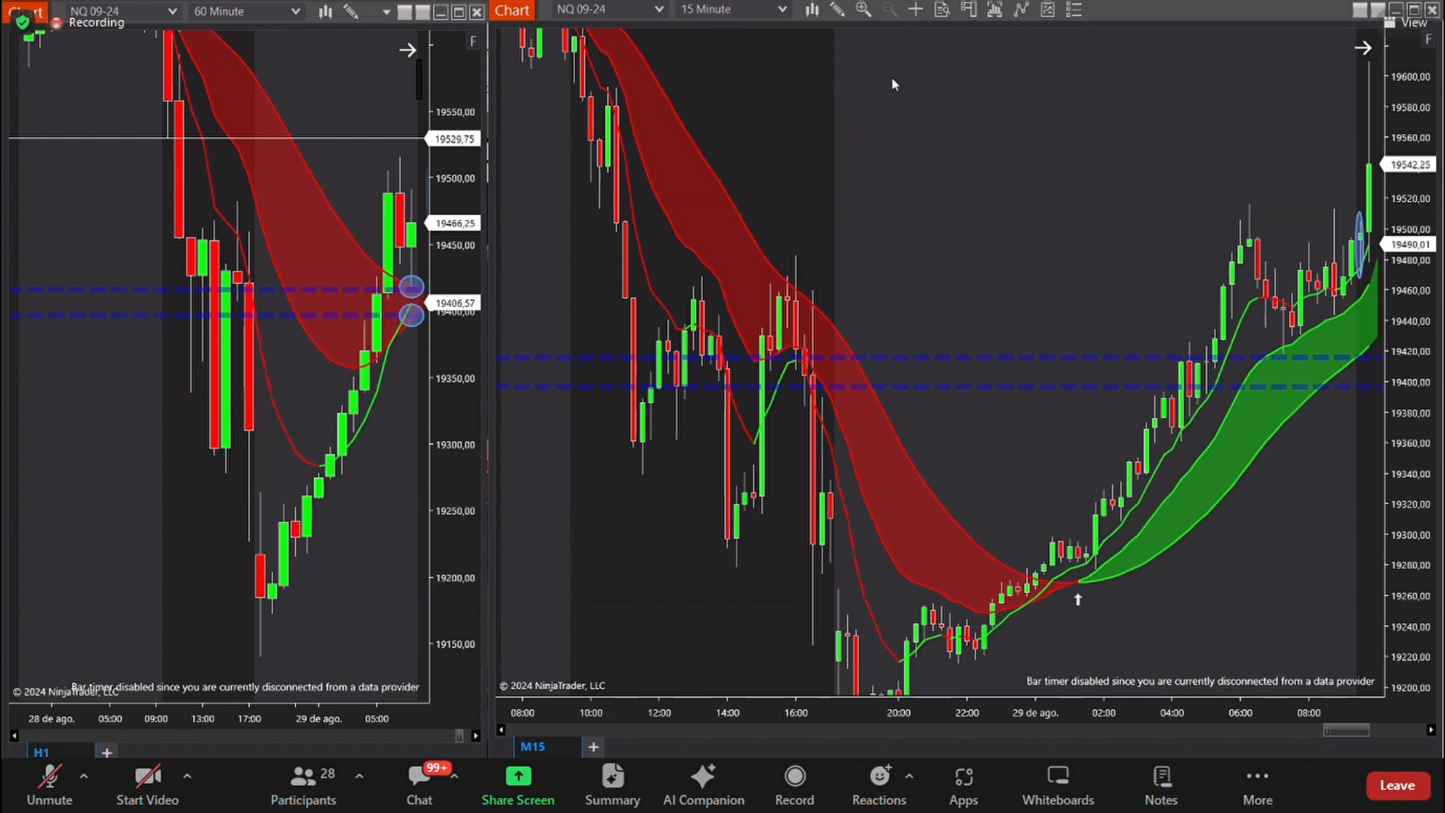Open the data box icon
Screen dimensions: 1445x813
click(942, 10)
